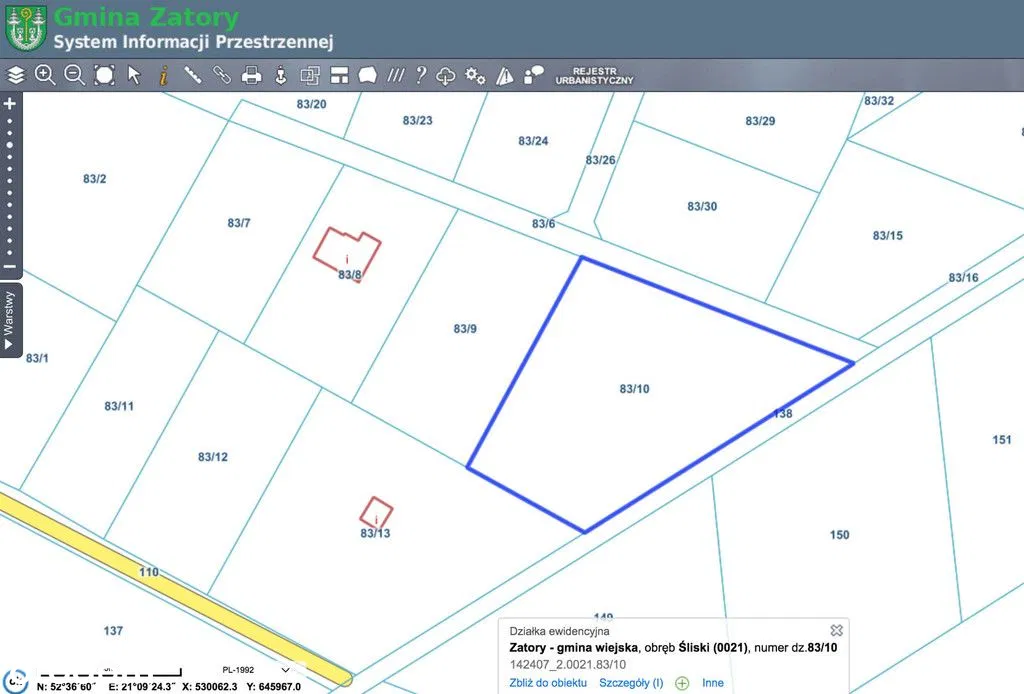
Task: Activate the object information 'i' tool
Action: [x=163, y=75]
